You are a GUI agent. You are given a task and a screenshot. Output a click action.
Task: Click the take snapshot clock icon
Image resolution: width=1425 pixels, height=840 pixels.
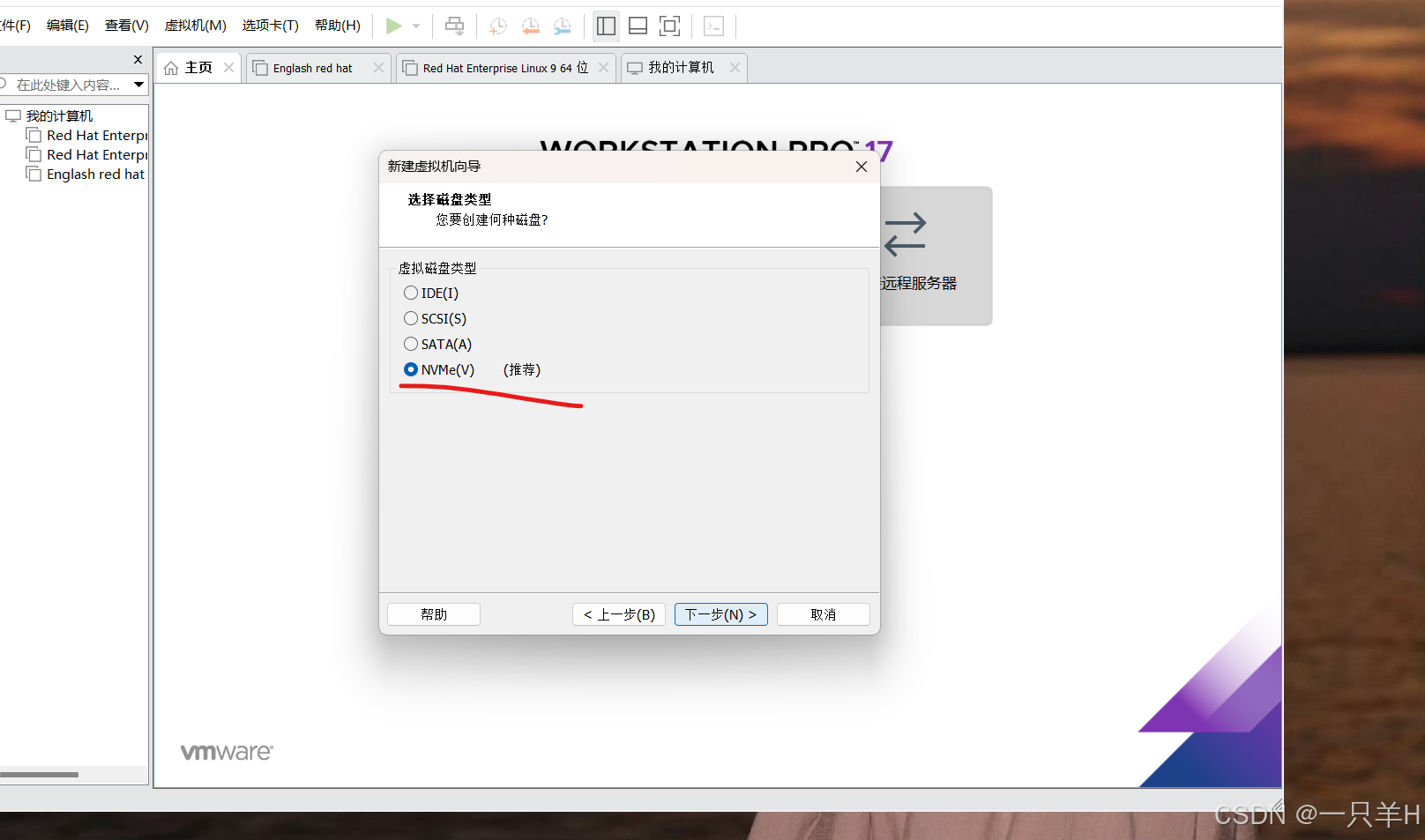(x=498, y=26)
